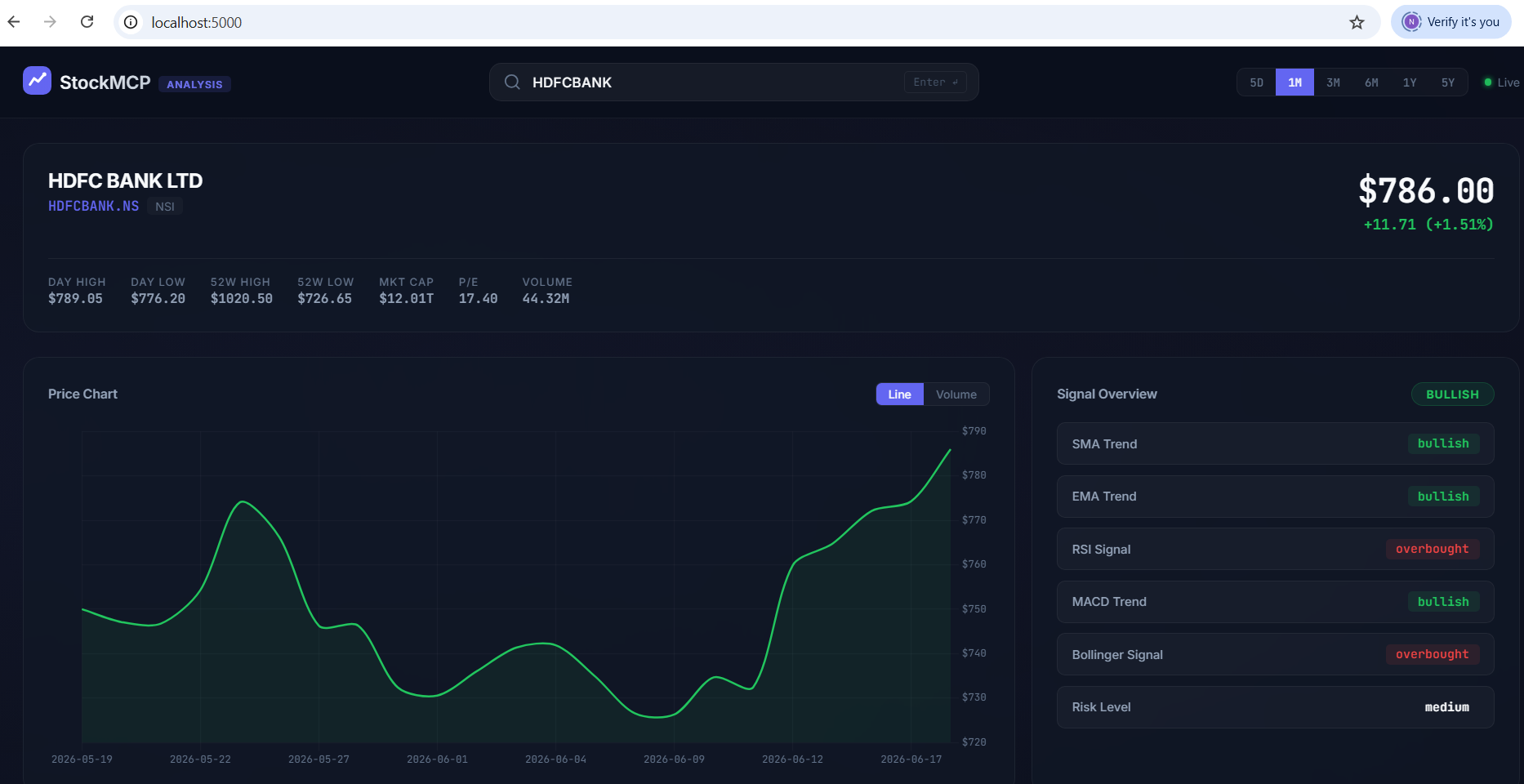This screenshot has width=1524, height=784.
Task: Click the 2026-05-22 date axis label
Action: click(200, 759)
